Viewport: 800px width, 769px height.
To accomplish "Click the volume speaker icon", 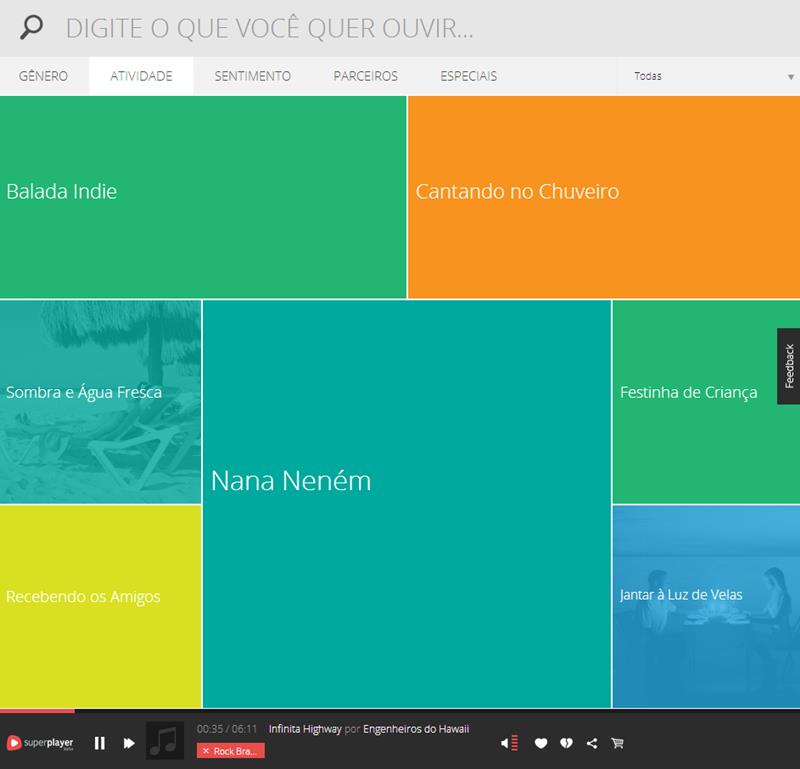I will 509,743.
